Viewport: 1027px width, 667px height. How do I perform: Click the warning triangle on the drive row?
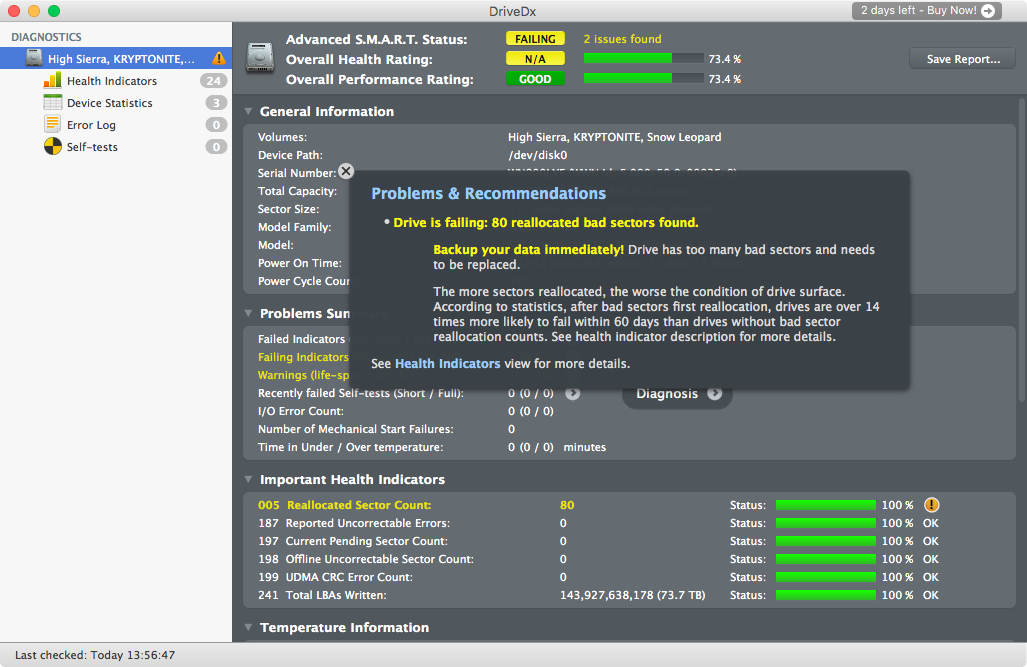tap(219, 58)
